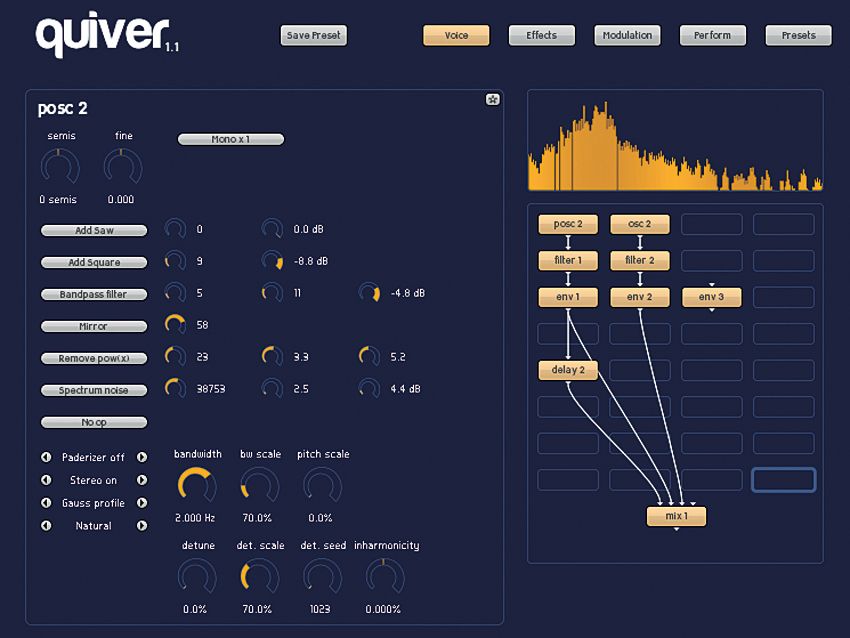Select previous Paderizer option arrow
This screenshot has width=850, height=638.
point(46,457)
